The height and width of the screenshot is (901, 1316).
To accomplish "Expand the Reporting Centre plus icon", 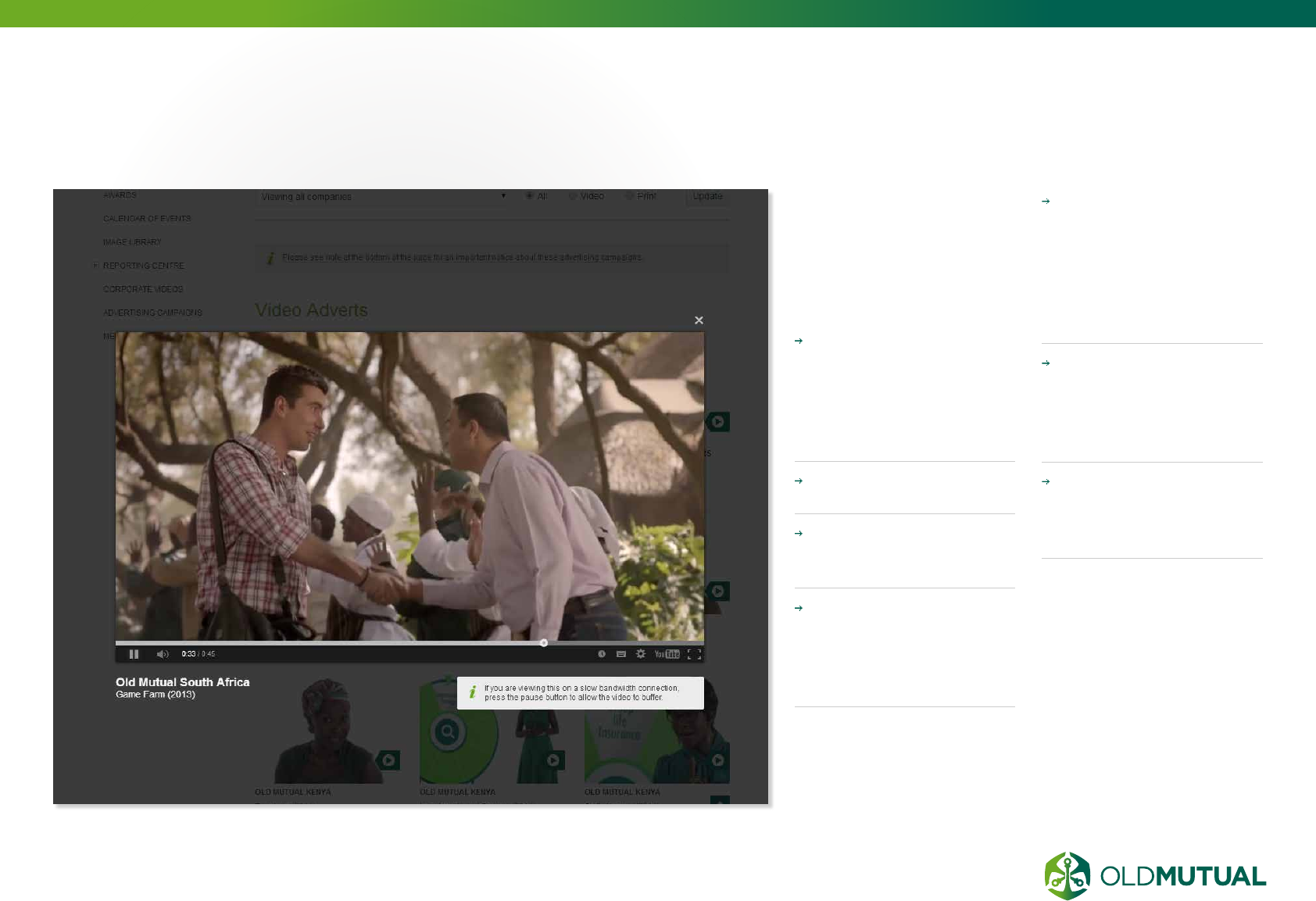I will (x=96, y=266).
